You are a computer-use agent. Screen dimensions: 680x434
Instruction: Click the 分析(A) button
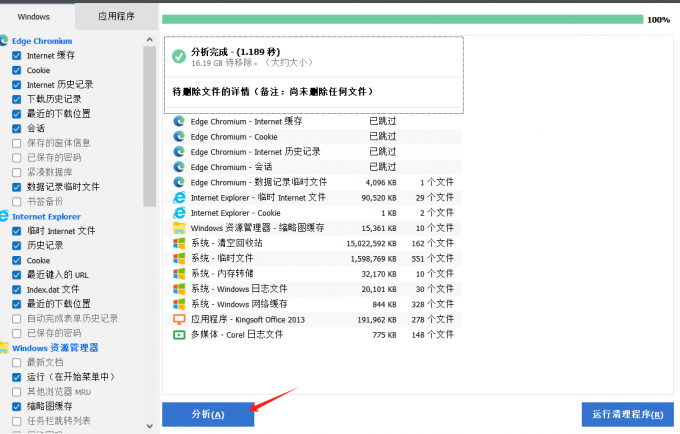208,414
